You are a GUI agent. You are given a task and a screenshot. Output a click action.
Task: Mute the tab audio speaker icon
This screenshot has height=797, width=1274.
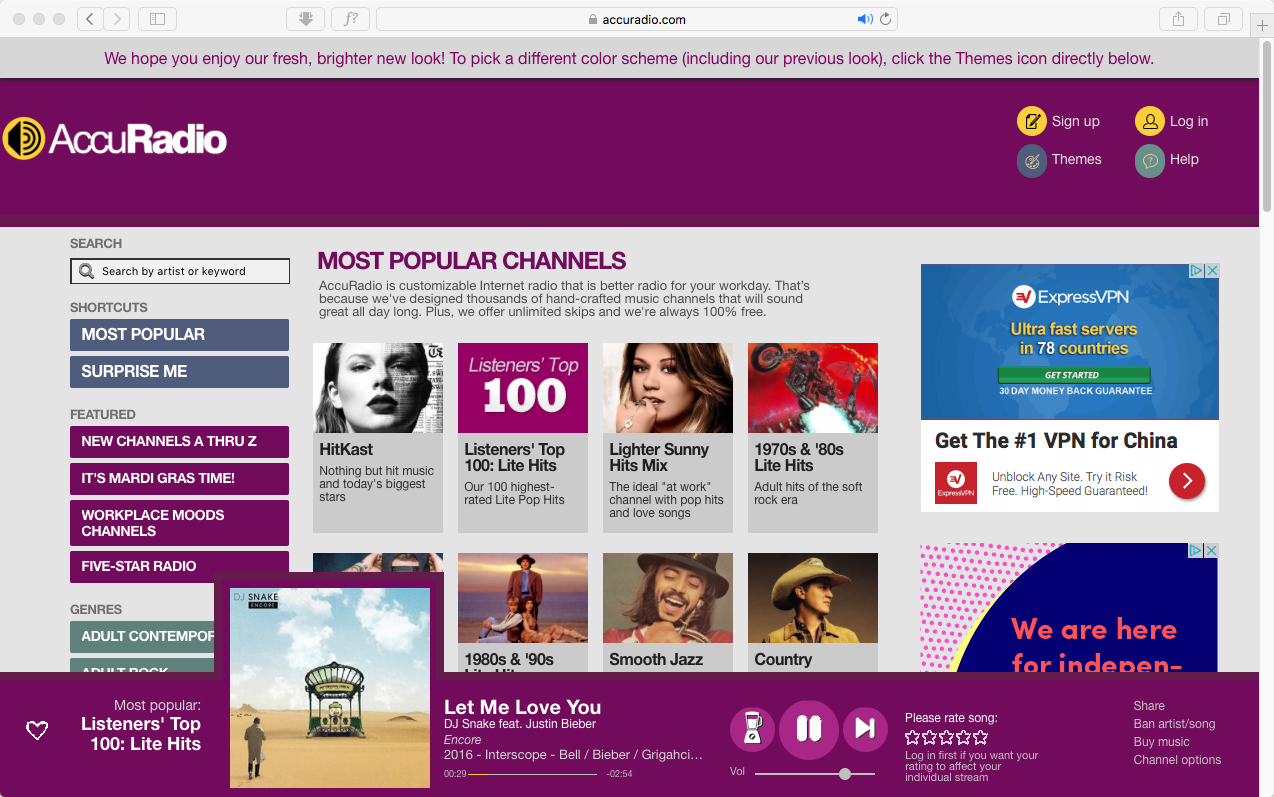[864, 19]
